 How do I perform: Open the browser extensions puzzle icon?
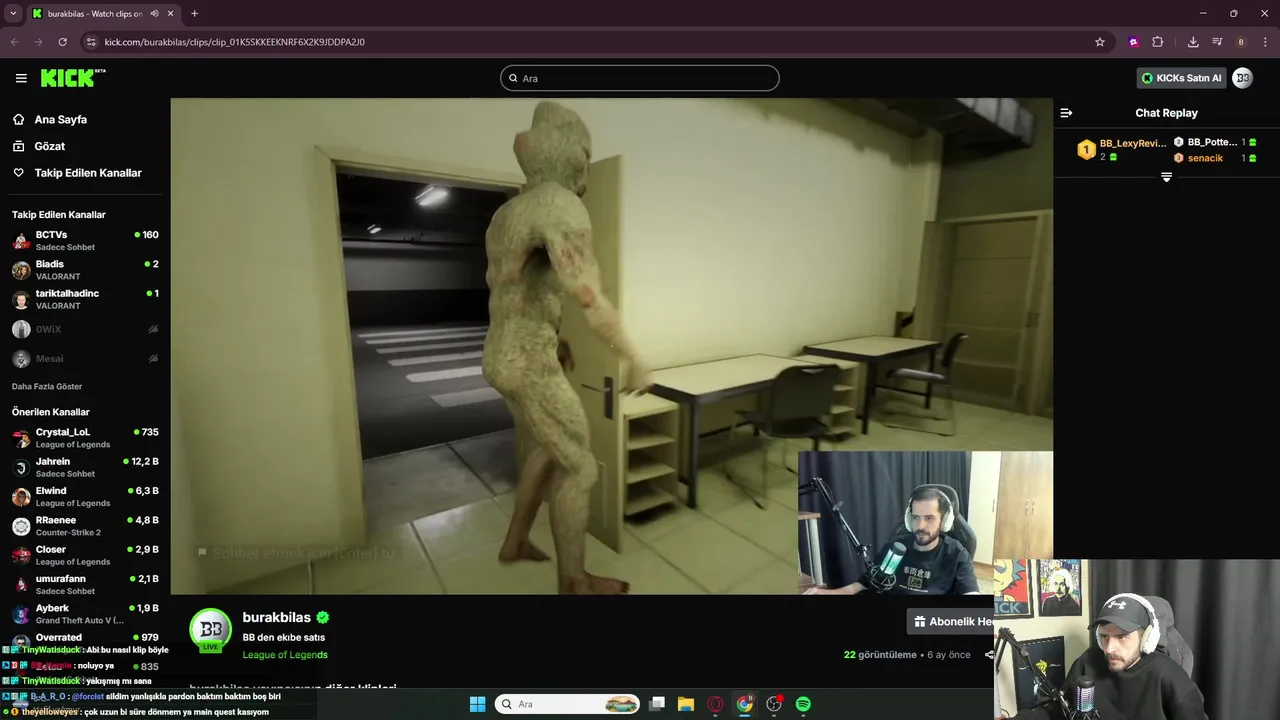click(1158, 42)
